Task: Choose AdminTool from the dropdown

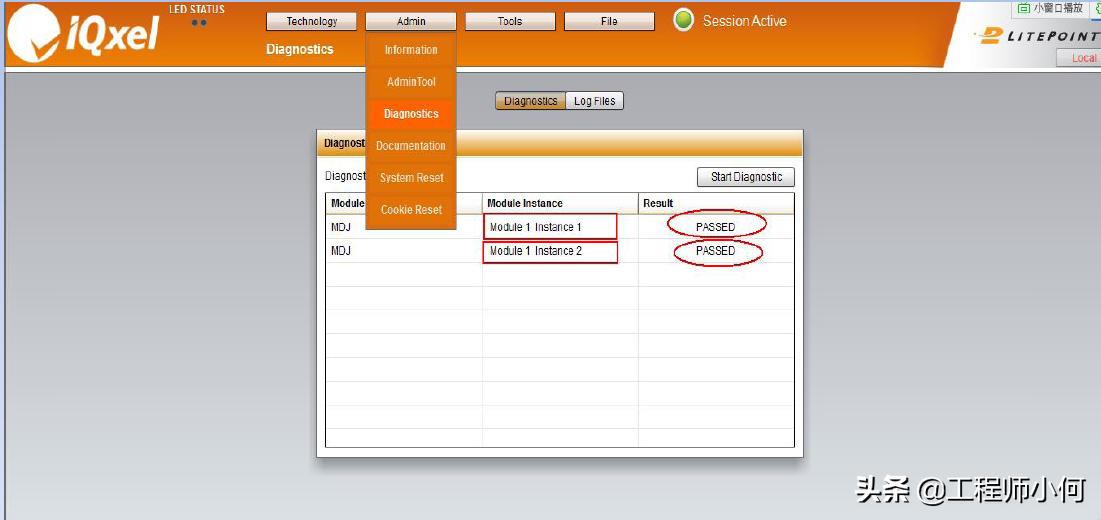Action: pyautogui.click(x=411, y=82)
